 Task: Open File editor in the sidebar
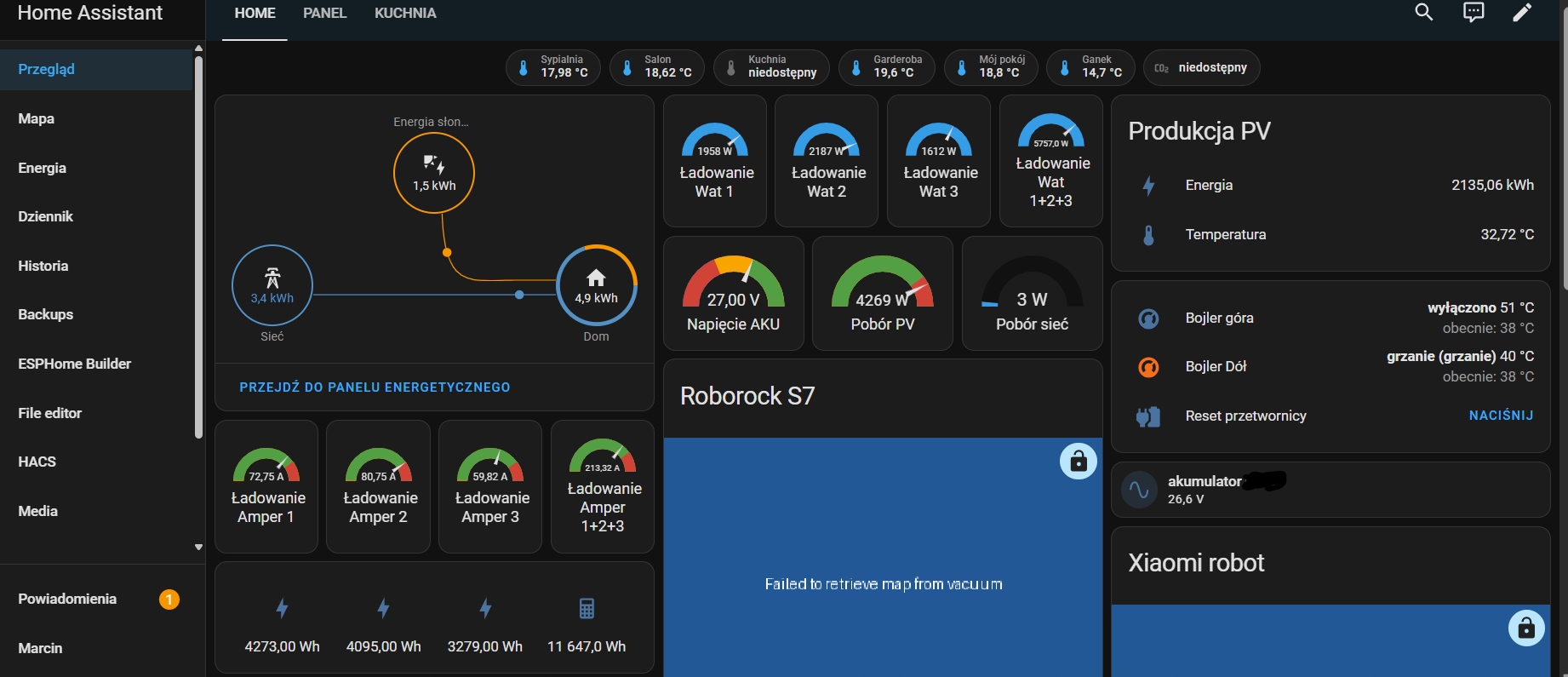[x=96, y=413]
